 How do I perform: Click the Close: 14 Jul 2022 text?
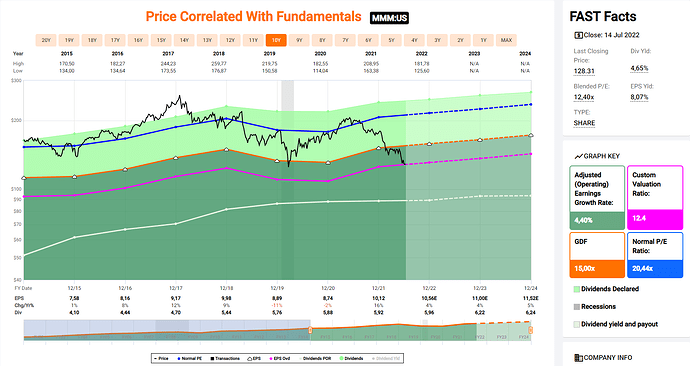point(612,35)
